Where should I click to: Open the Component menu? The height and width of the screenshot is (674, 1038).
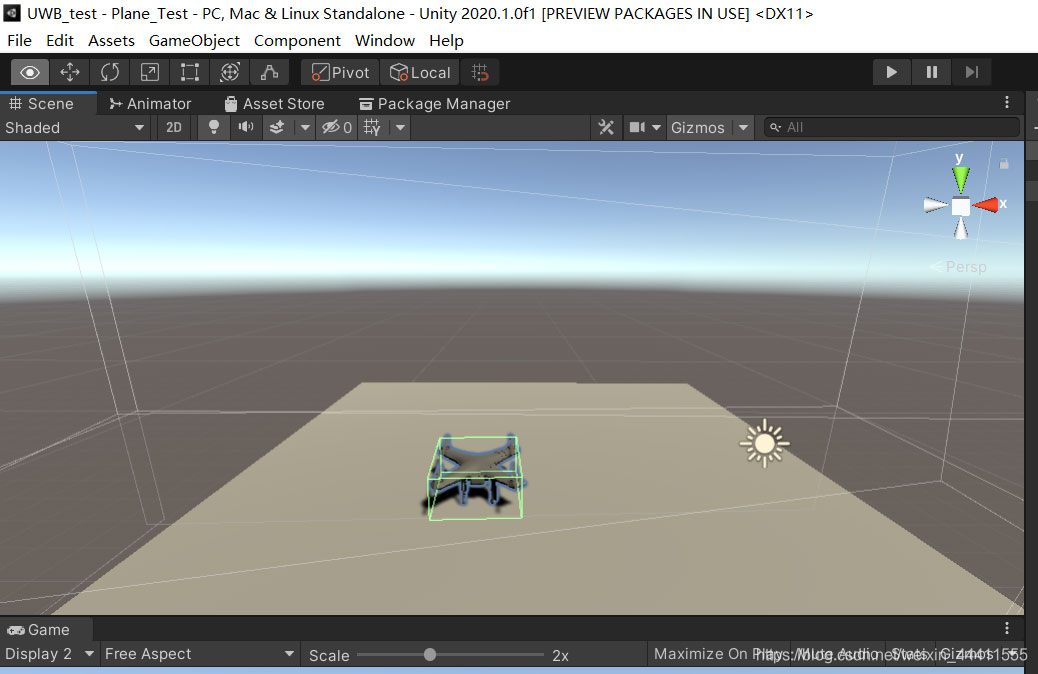[297, 40]
